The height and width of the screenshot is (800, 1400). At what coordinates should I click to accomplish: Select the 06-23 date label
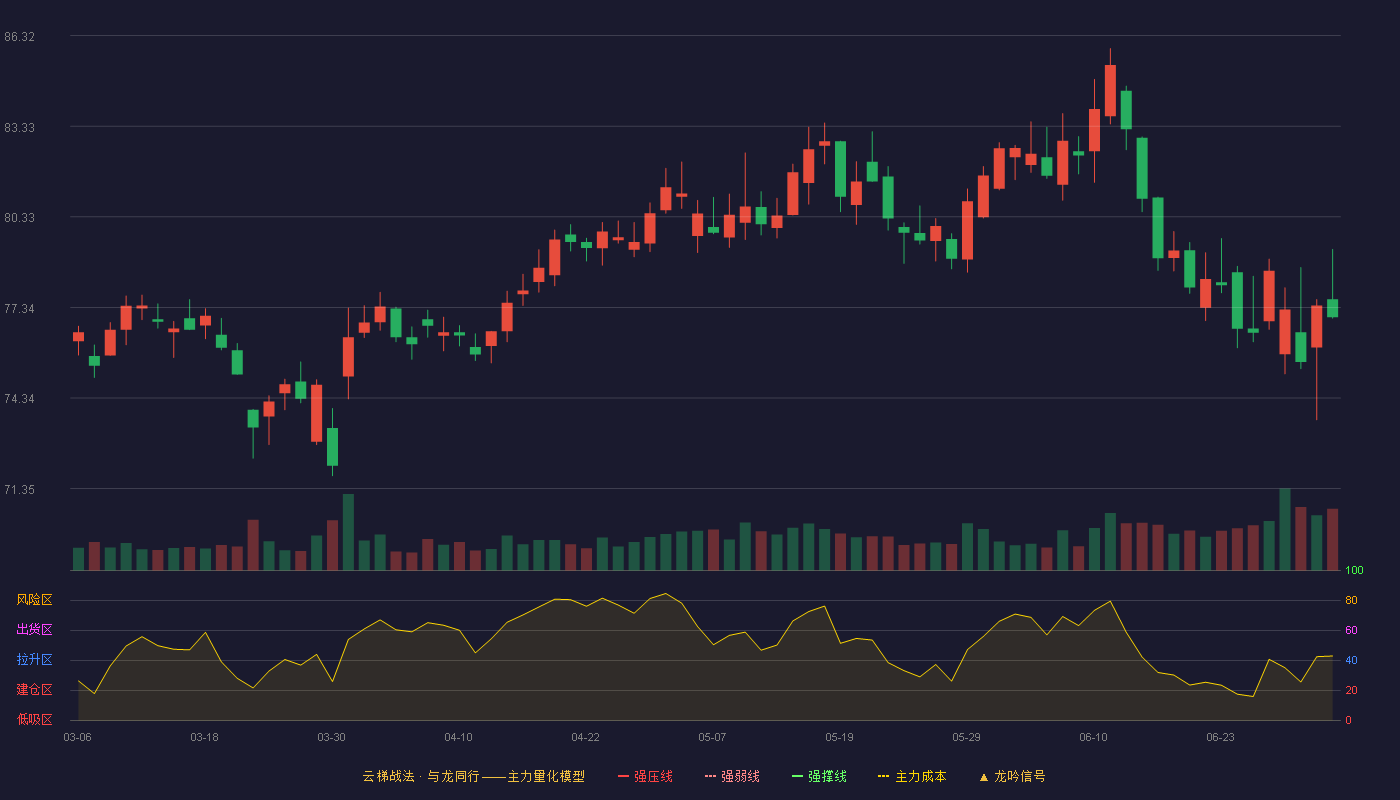click(1220, 737)
